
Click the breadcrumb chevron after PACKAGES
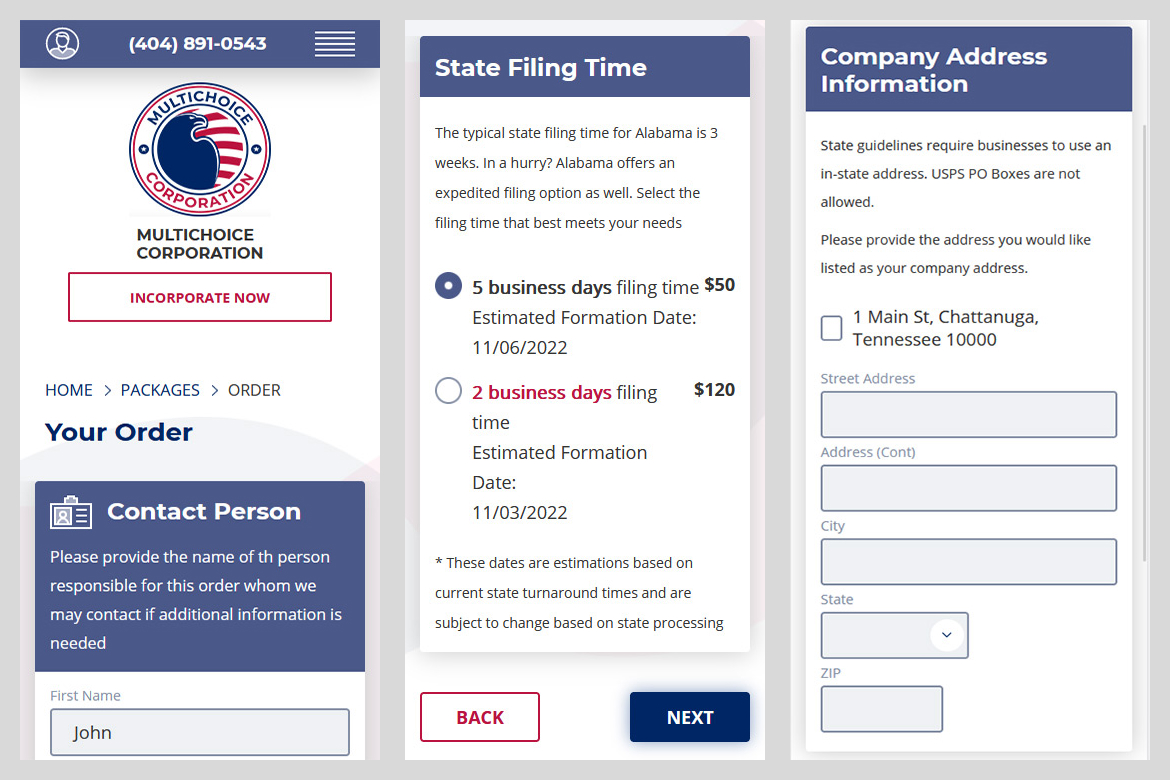pyautogui.click(x=214, y=390)
